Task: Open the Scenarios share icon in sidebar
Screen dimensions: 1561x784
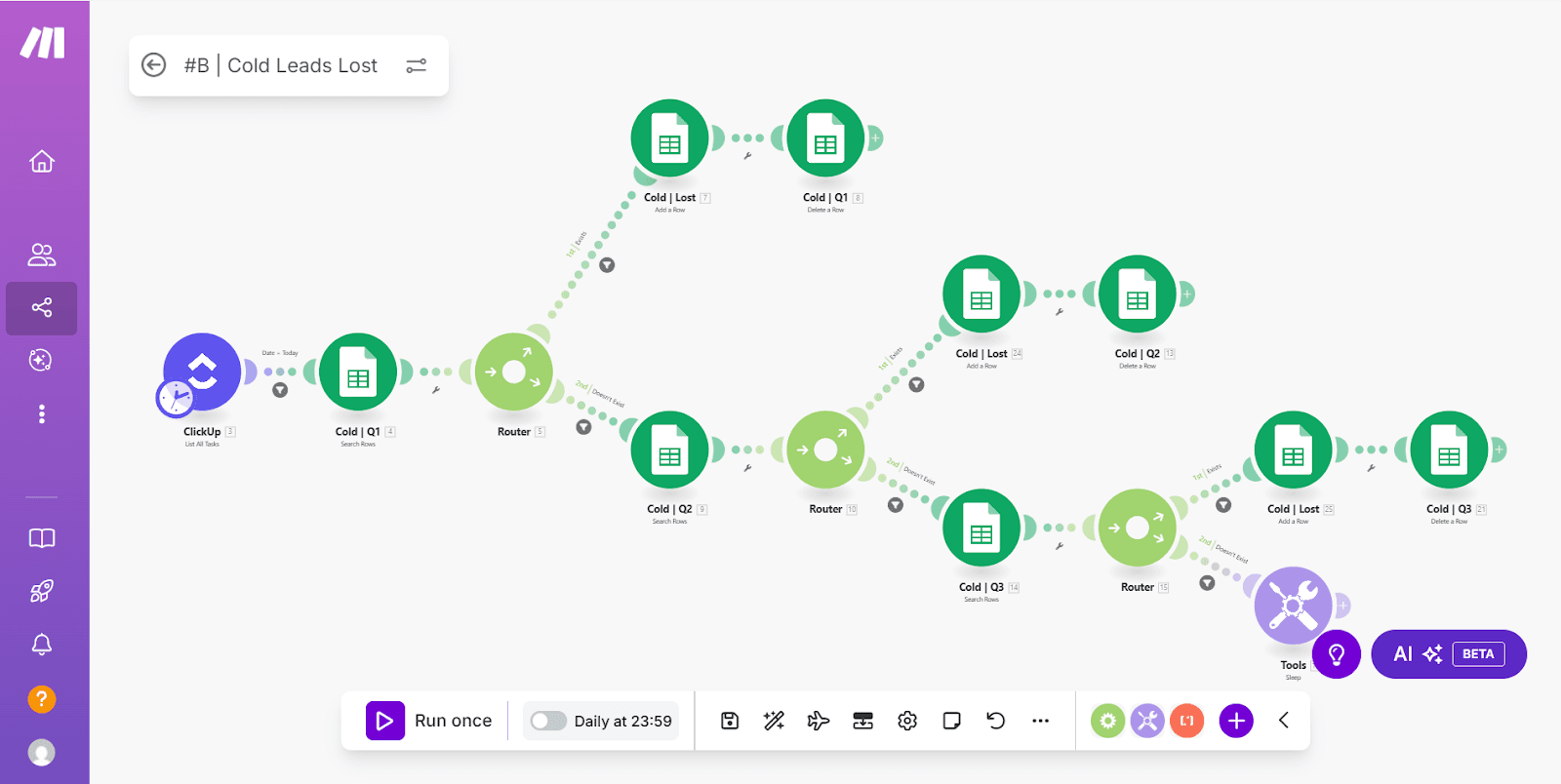Action: pos(42,308)
